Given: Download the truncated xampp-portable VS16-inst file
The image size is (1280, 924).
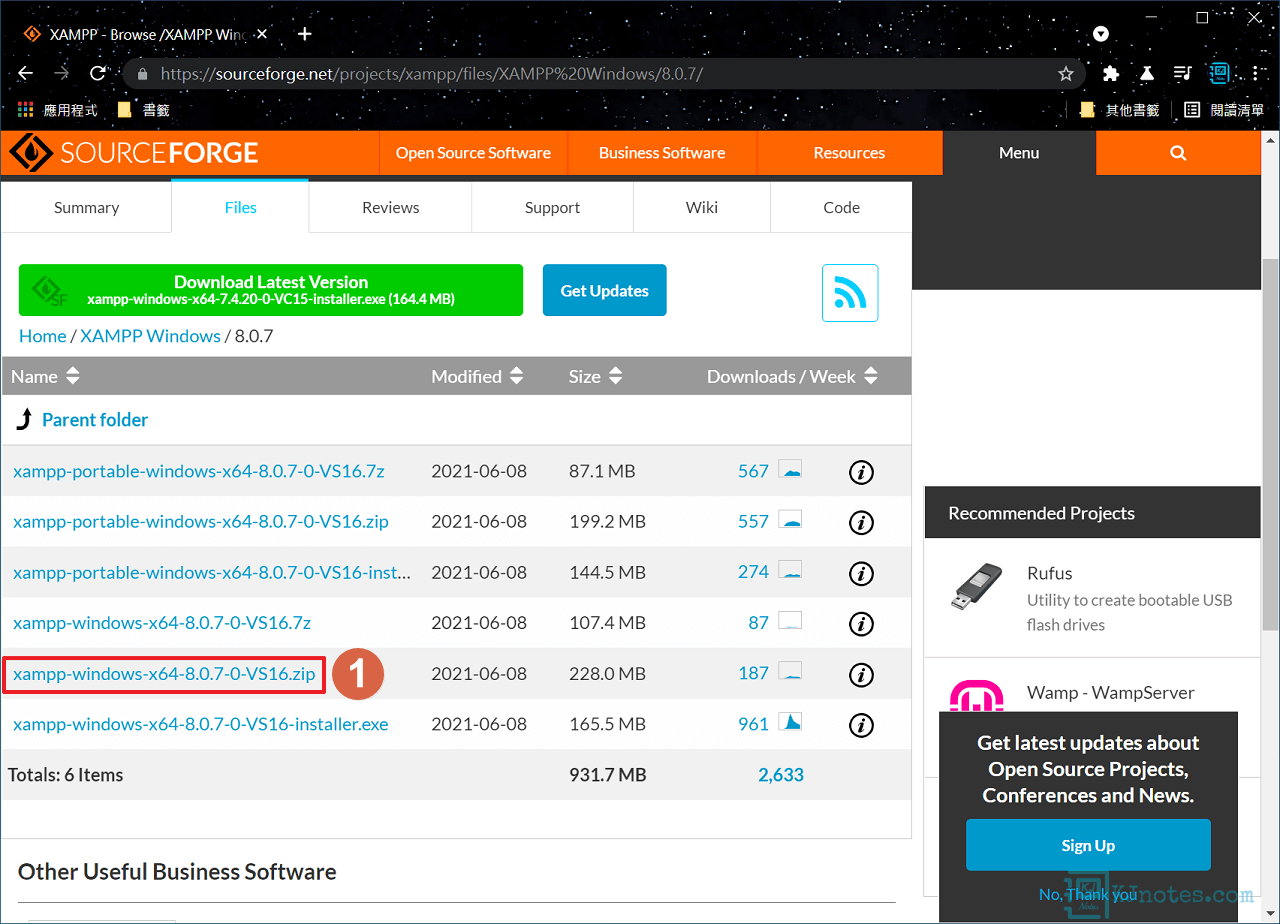Looking at the screenshot, I should (x=212, y=573).
